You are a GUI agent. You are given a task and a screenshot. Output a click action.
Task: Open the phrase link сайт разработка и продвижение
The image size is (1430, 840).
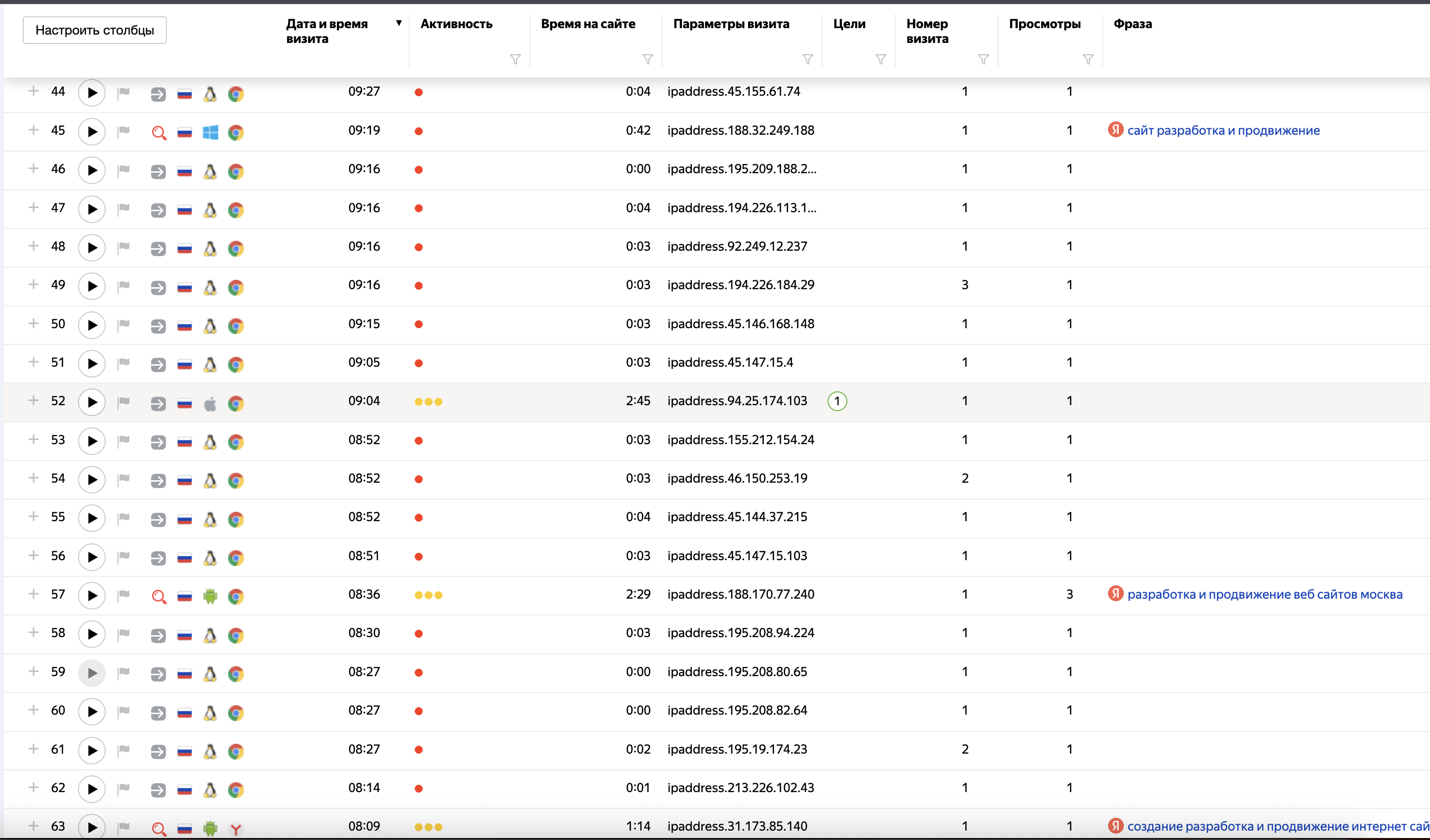click(1223, 130)
